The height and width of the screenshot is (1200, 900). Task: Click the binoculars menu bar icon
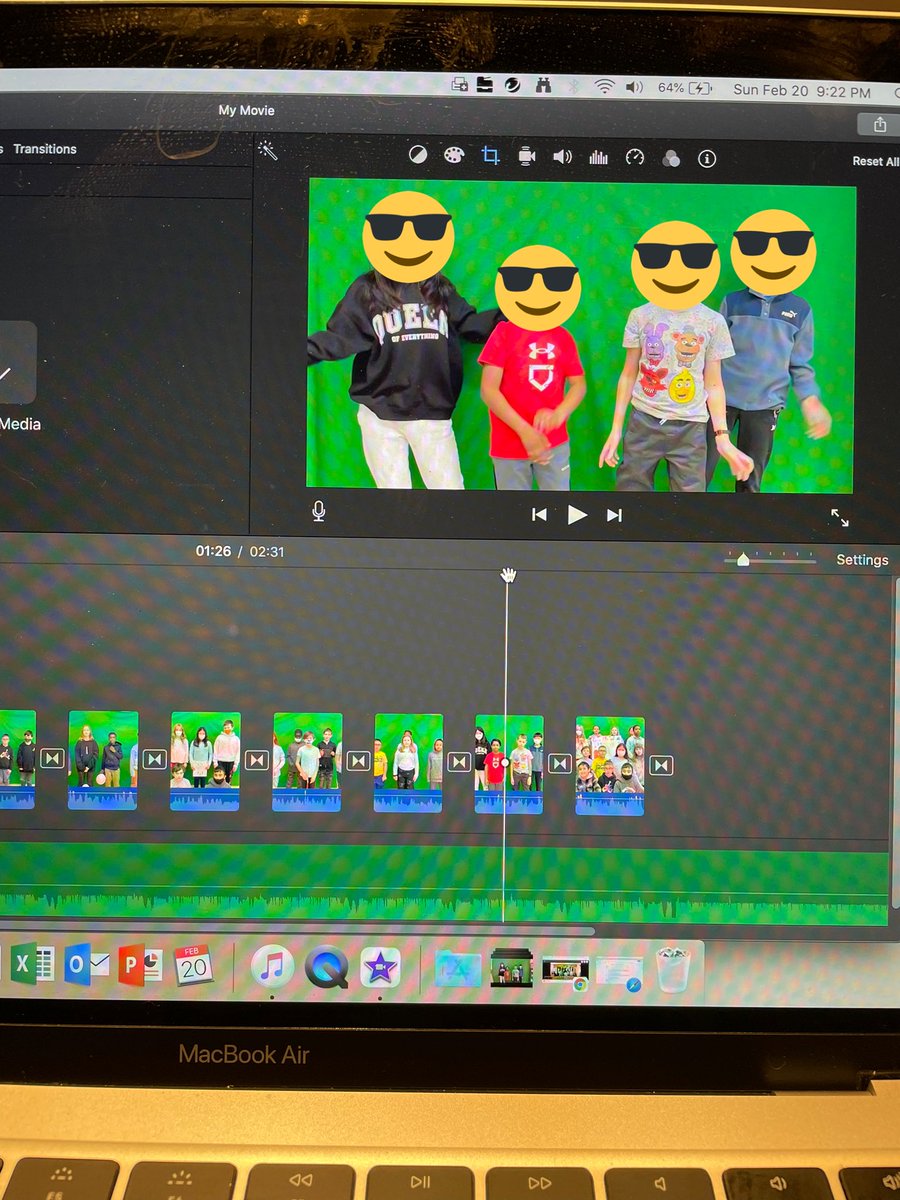click(x=543, y=86)
